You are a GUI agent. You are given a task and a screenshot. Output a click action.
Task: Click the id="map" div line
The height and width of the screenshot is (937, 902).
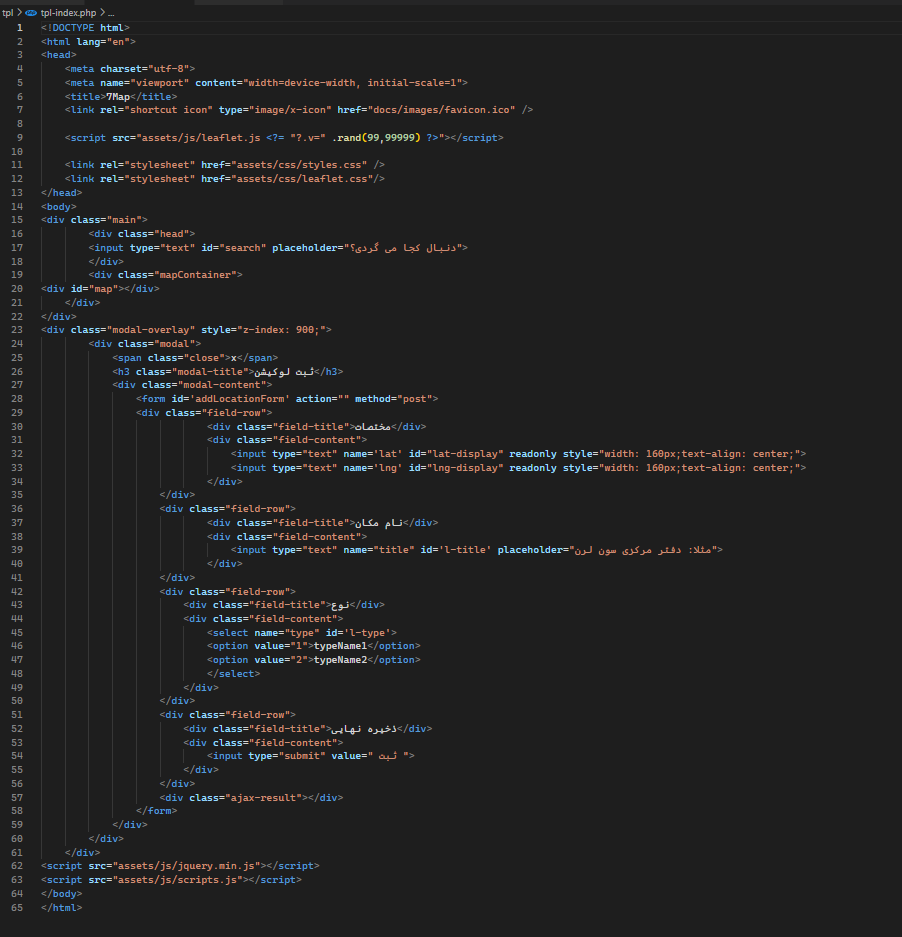tap(100, 289)
